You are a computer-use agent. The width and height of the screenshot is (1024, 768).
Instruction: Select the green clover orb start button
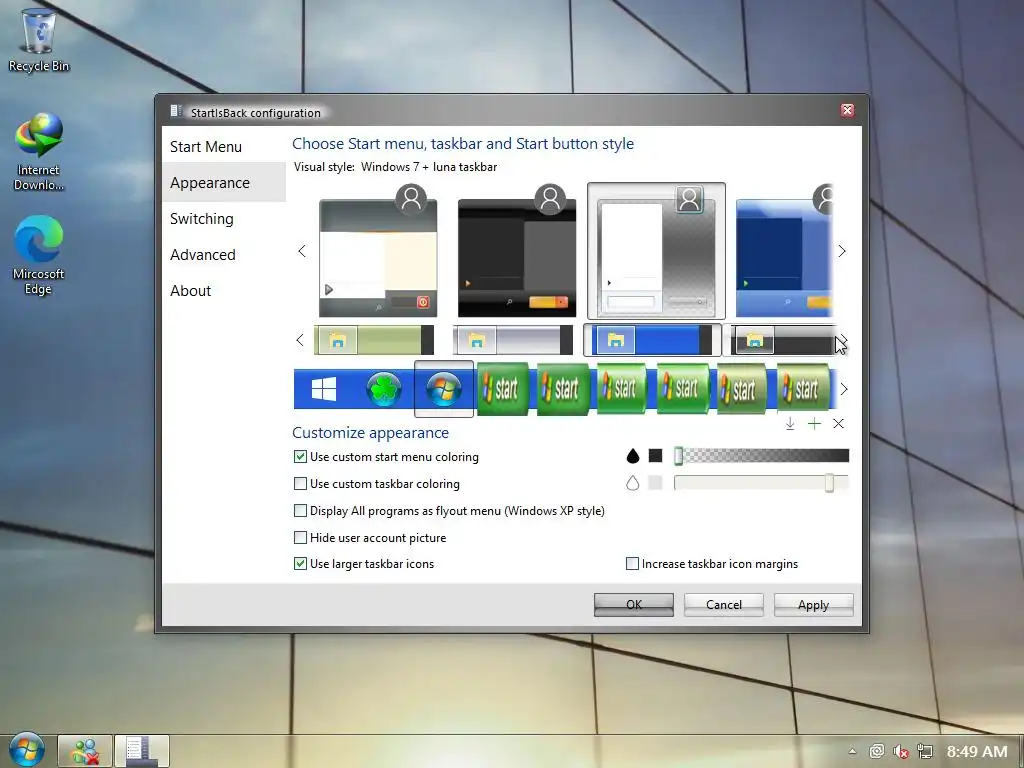pyautogui.click(x=384, y=389)
